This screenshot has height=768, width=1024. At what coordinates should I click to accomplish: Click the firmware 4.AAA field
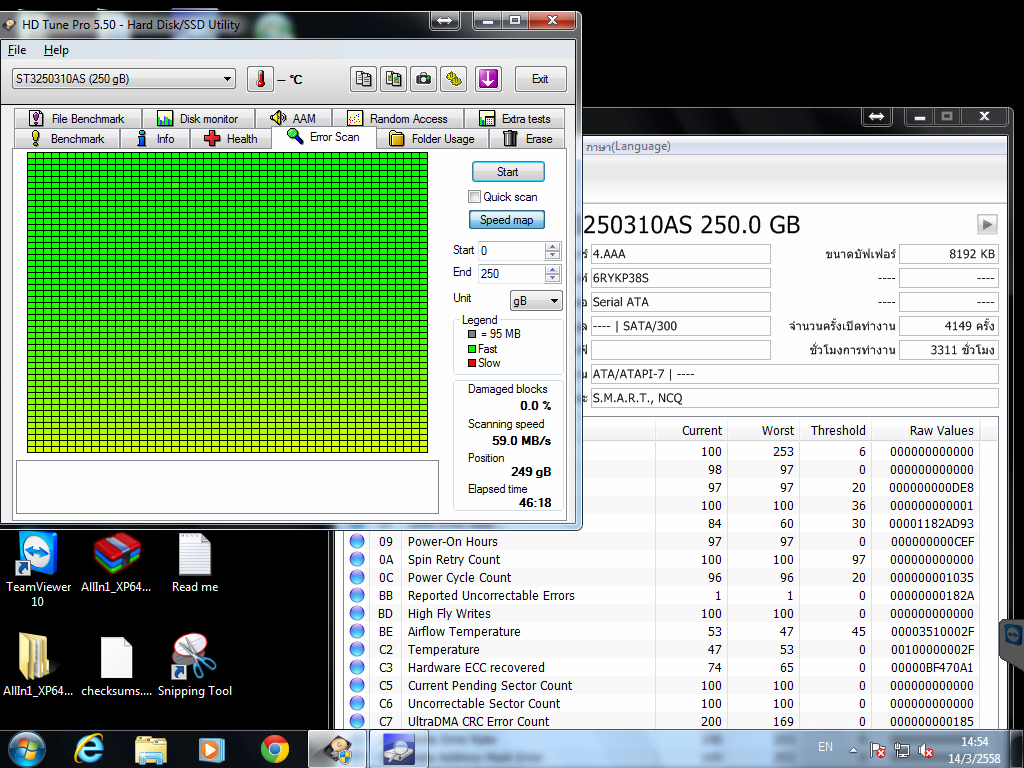click(680, 254)
